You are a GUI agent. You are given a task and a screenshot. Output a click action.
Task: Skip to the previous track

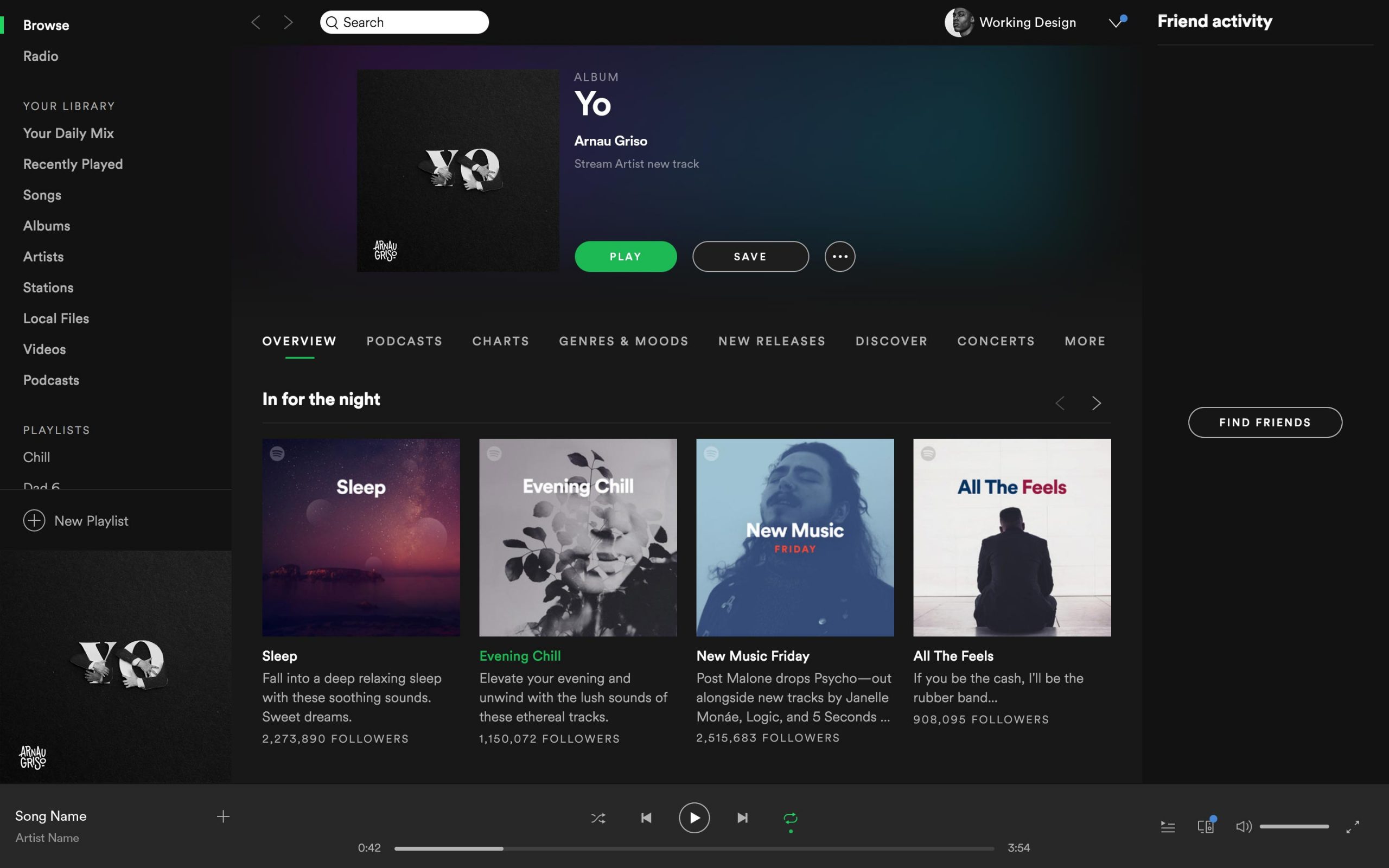coord(646,818)
